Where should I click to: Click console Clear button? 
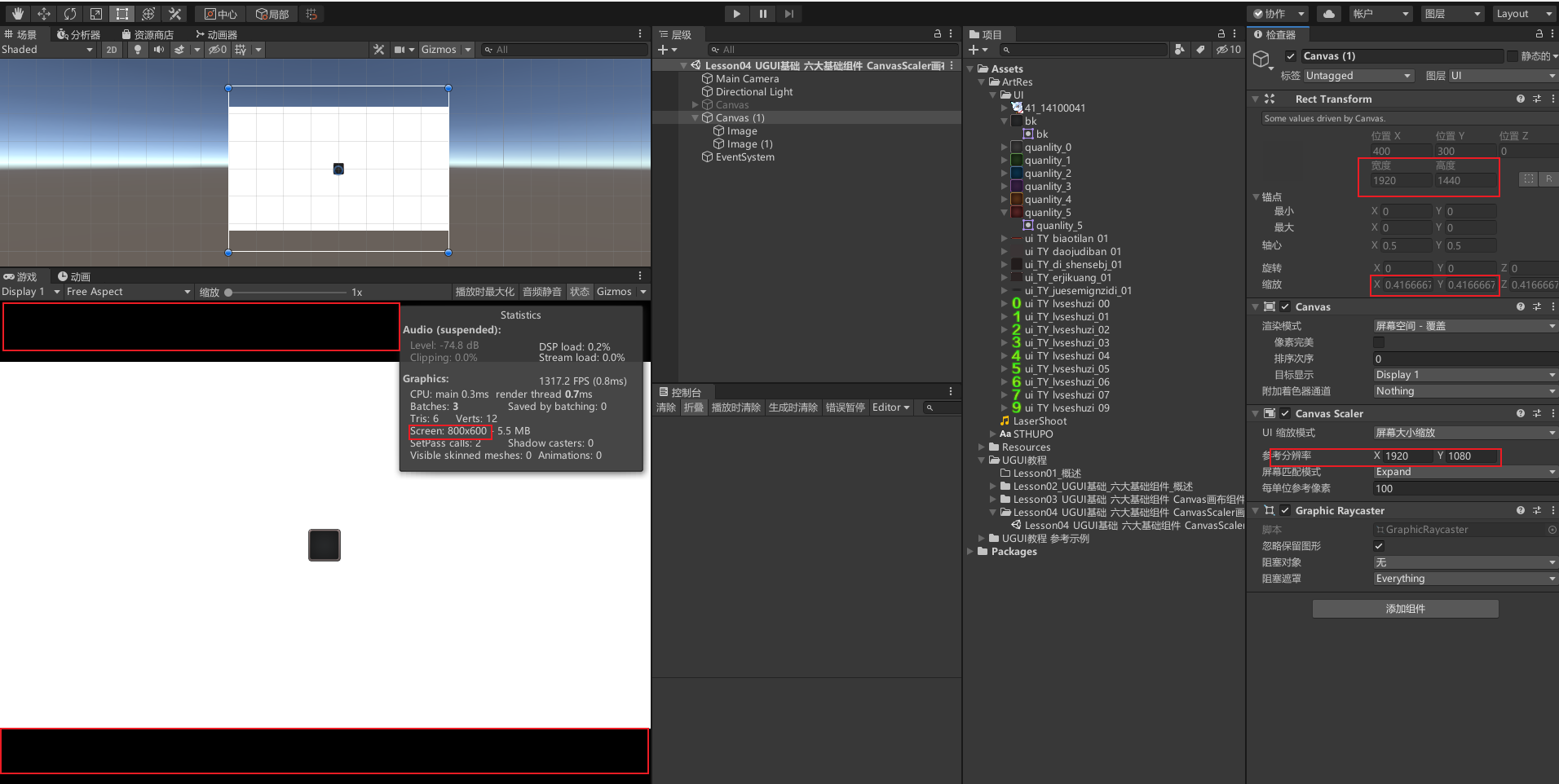pyautogui.click(x=666, y=407)
